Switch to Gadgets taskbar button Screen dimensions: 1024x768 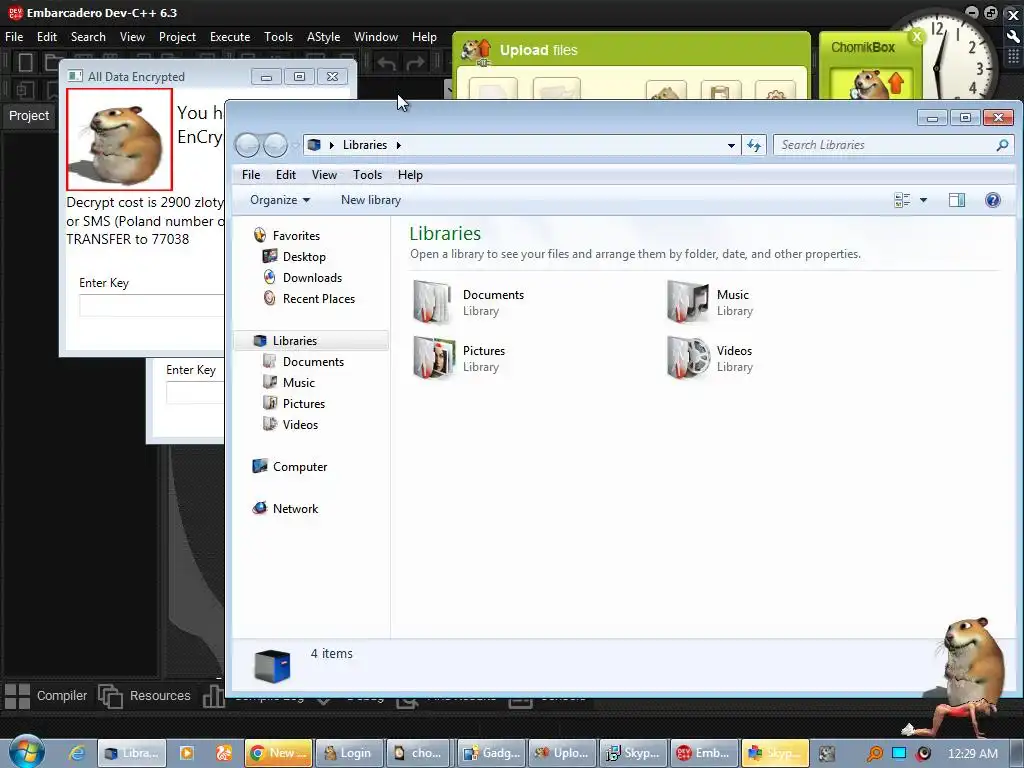point(492,753)
